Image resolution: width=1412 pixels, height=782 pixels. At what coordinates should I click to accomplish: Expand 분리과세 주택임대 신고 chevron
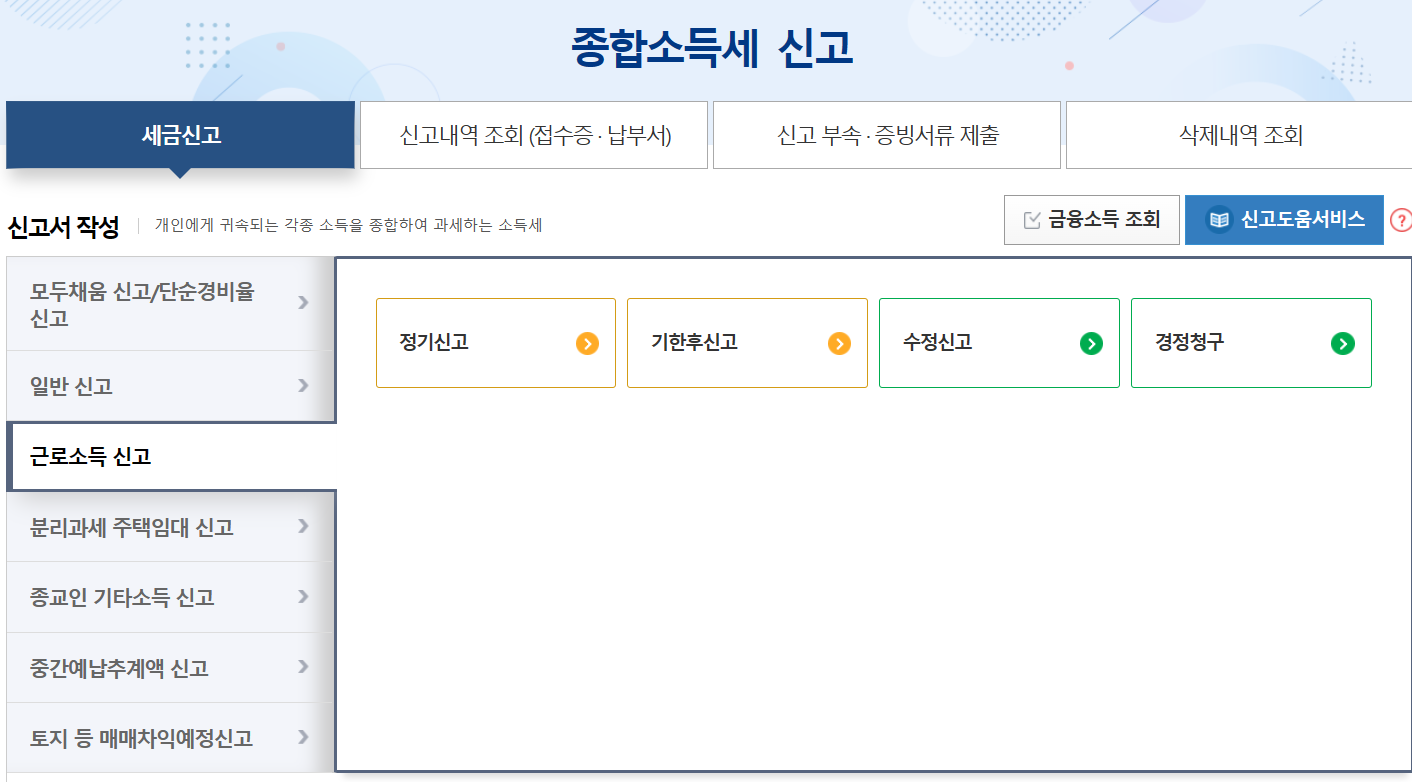pos(303,526)
